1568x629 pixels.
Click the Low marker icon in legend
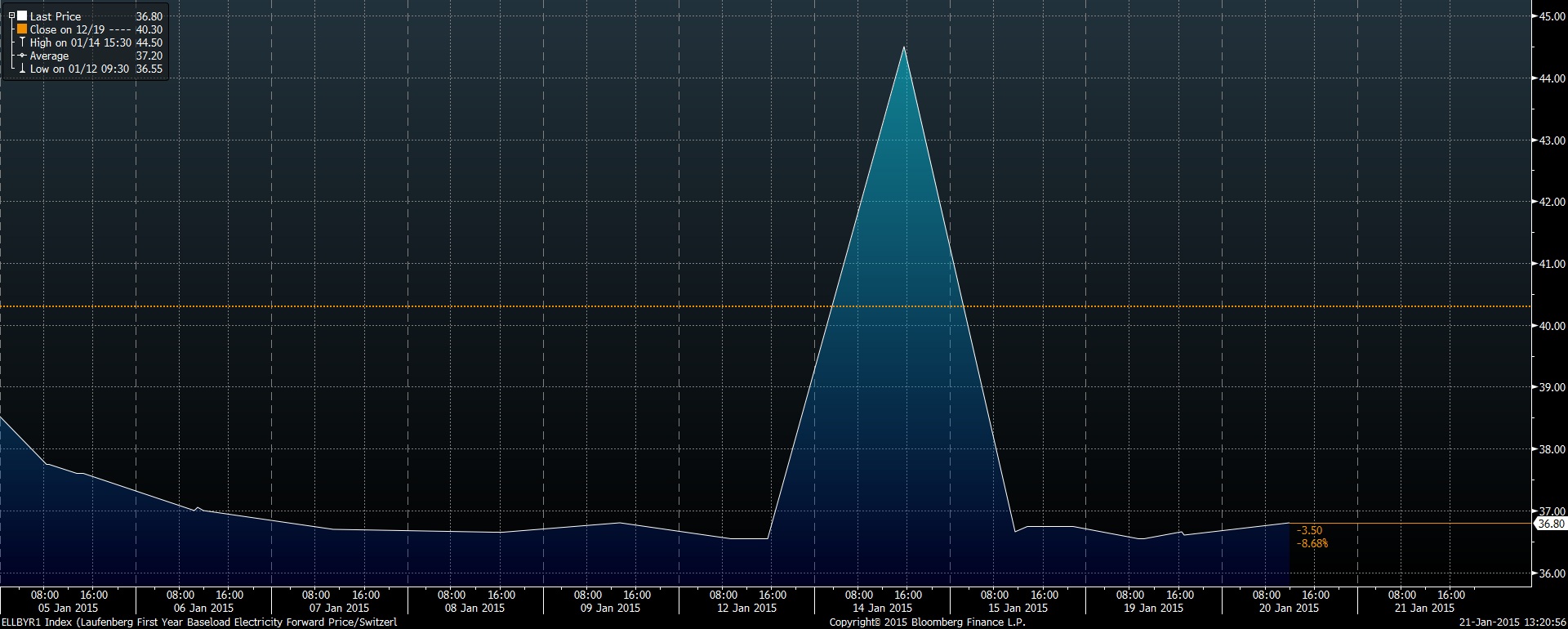22,69
